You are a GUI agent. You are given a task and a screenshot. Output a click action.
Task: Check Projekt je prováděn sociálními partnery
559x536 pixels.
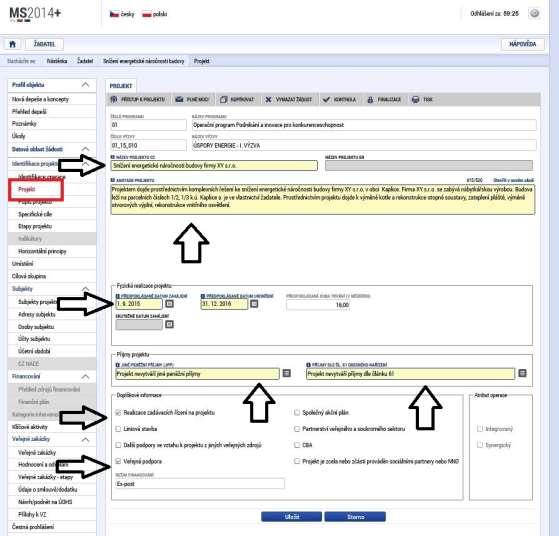click(x=297, y=461)
